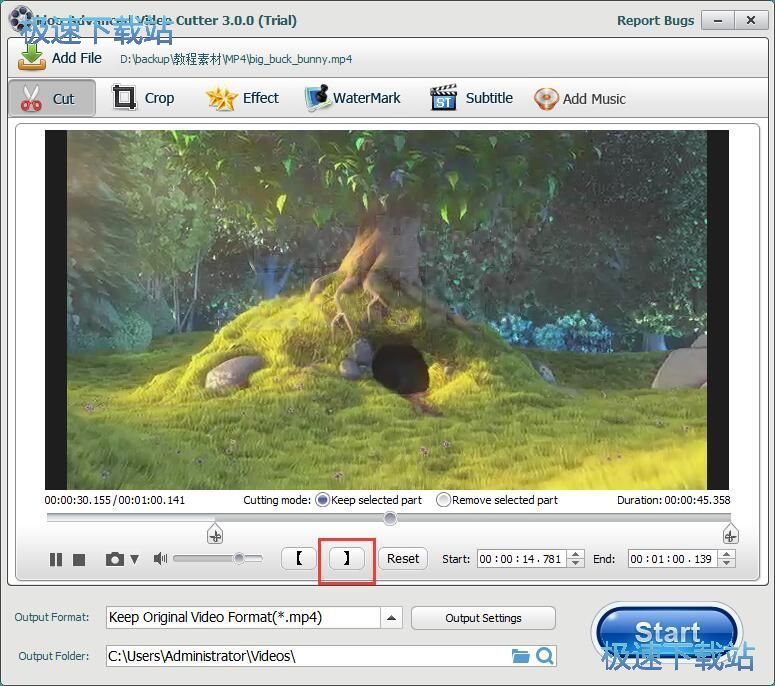Image resolution: width=775 pixels, height=686 pixels.
Task: Increase the End time with the up arrow
Action: [727, 555]
